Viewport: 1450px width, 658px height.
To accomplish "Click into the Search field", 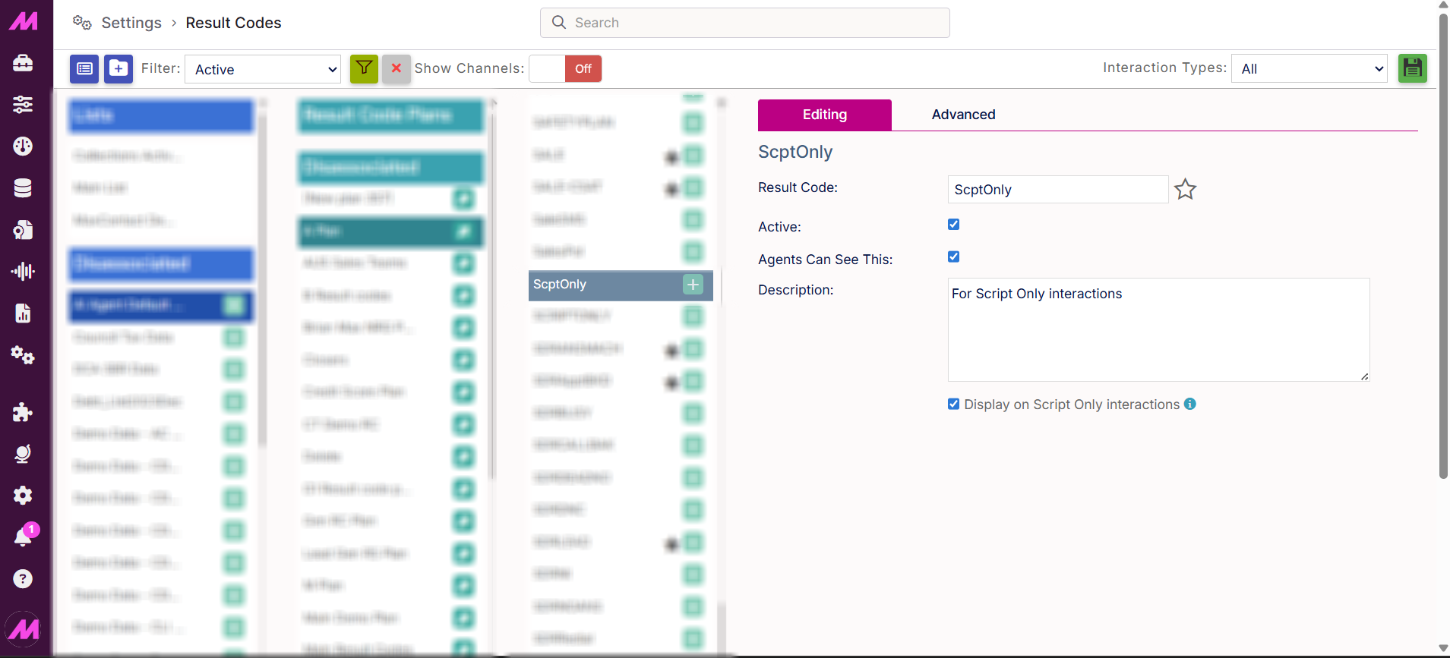I will 745,22.
